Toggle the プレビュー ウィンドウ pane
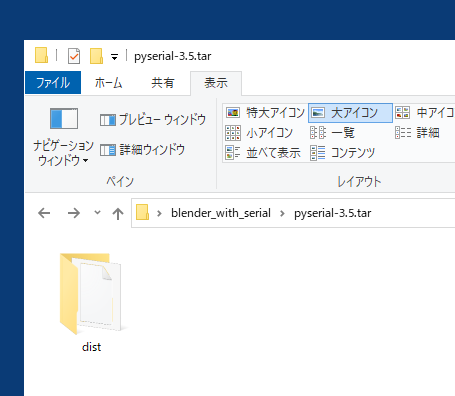This screenshot has height=396, width=455. (153, 119)
